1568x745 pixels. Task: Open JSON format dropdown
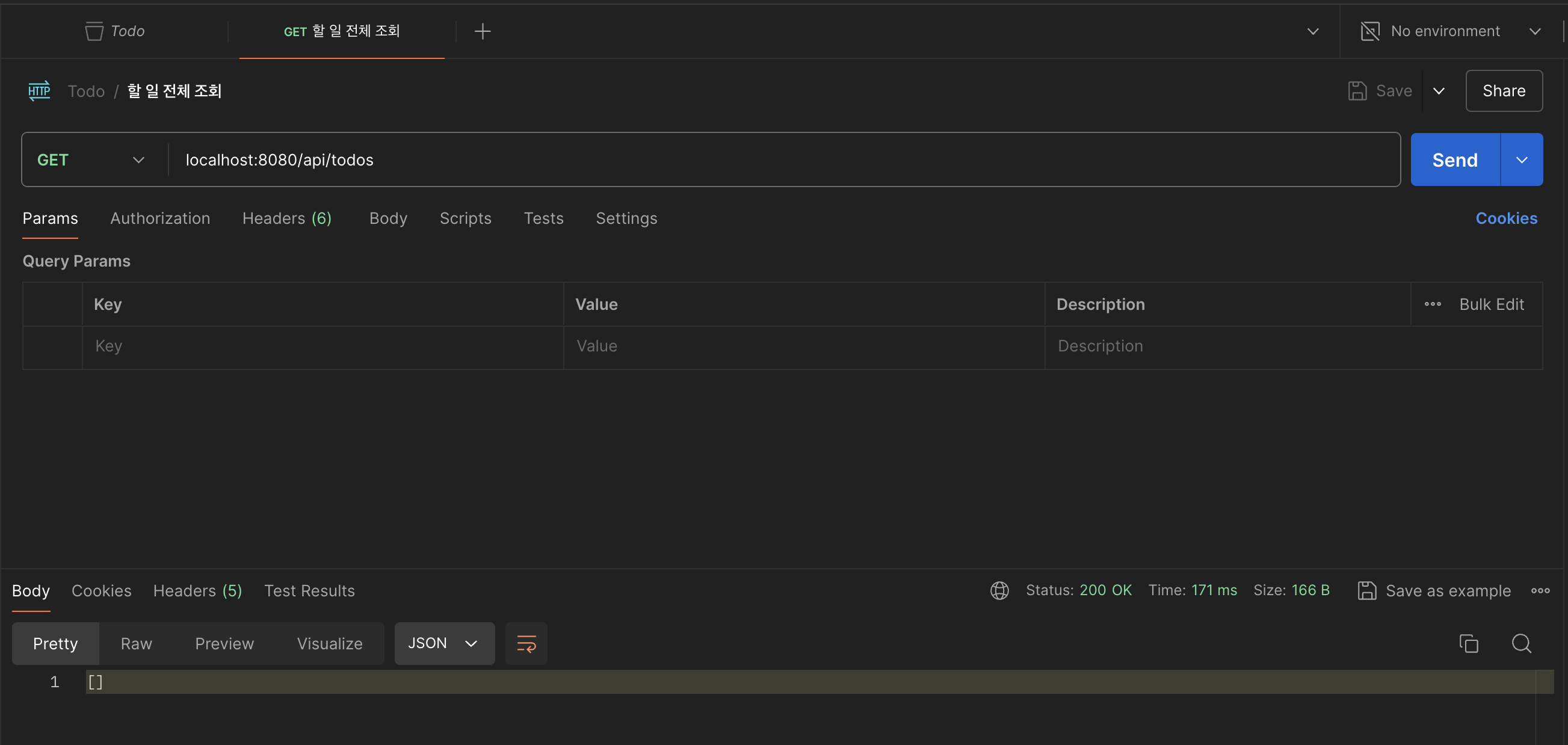click(443, 643)
